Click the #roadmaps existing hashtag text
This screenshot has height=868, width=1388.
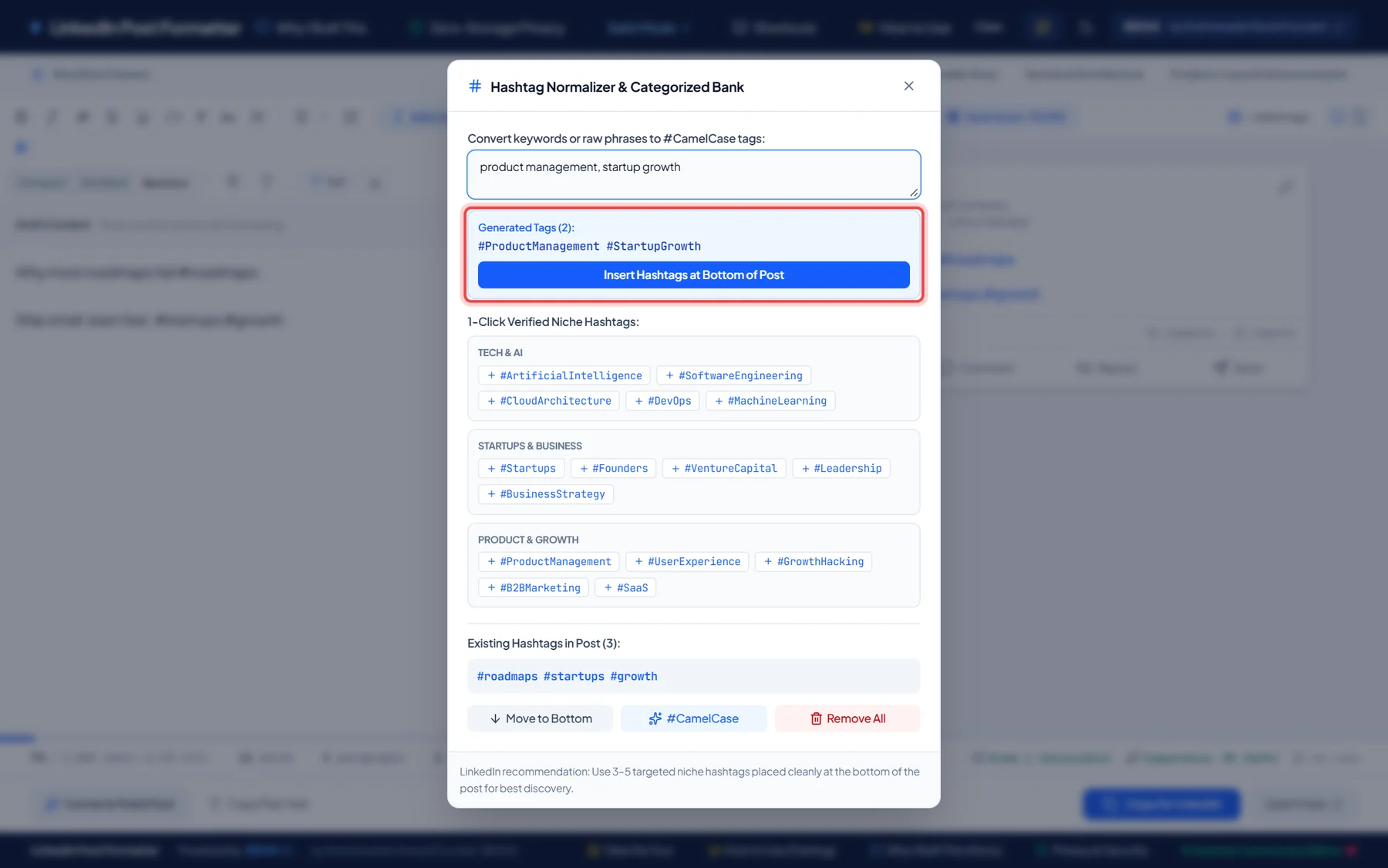pyautogui.click(x=507, y=676)
